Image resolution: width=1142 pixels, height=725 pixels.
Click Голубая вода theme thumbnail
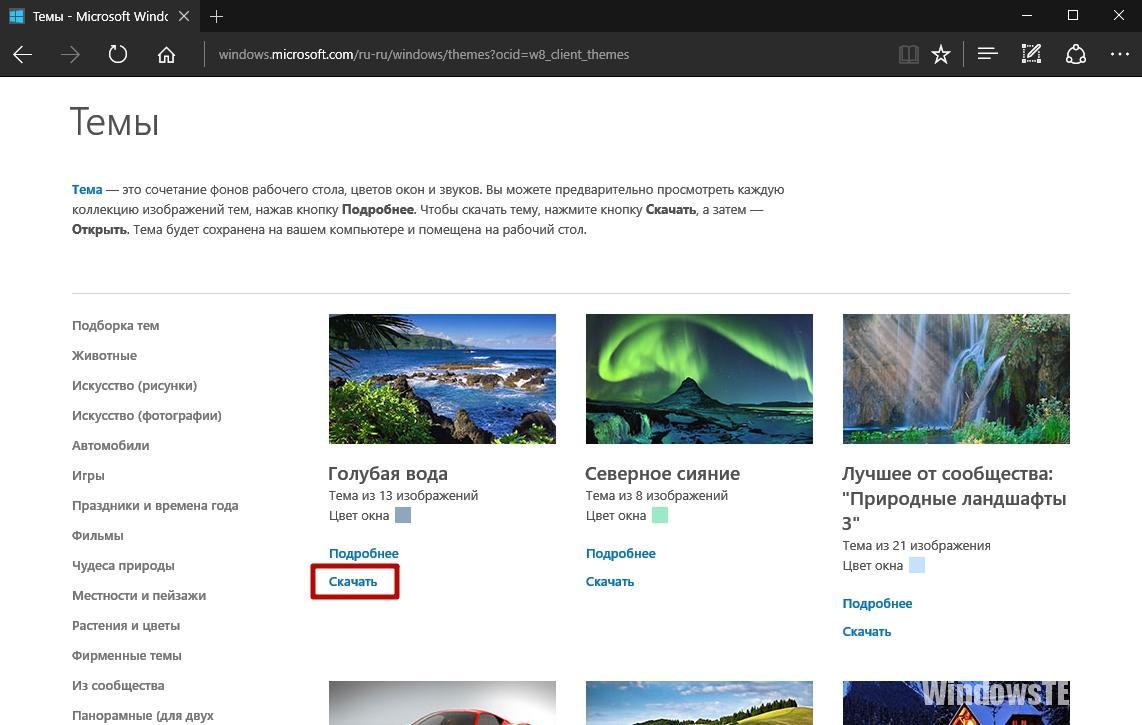[442, 379]
